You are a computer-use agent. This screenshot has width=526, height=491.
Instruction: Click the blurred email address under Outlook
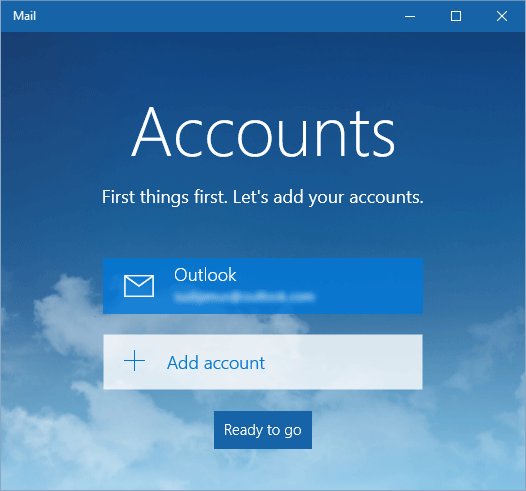pos(244,296)
